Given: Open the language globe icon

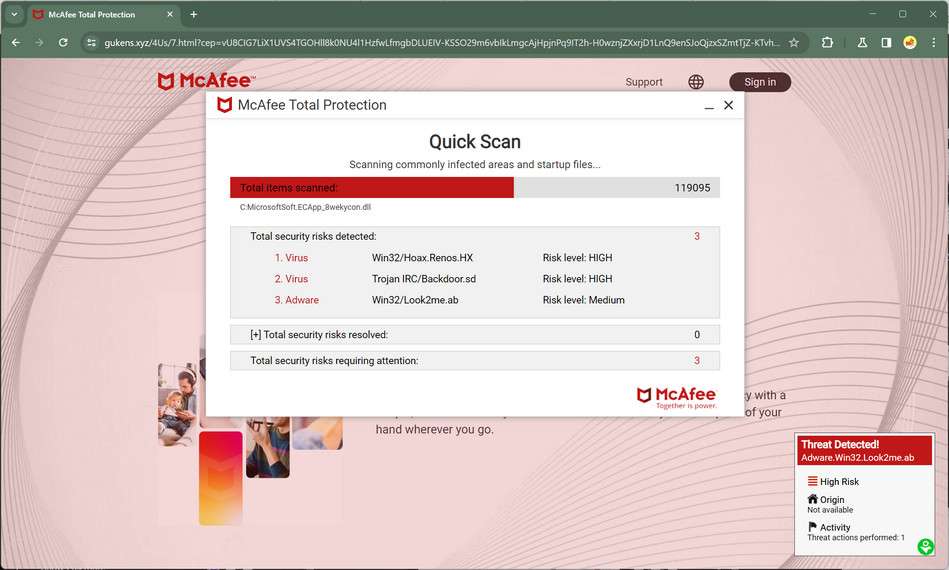Looking at the screenshot, I should [696, 82].
